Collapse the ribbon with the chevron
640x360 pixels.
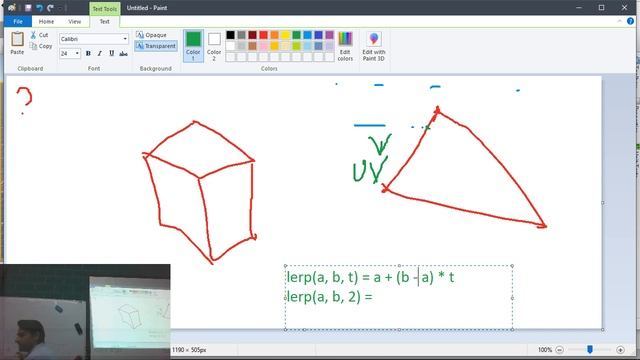pos(620,21)
